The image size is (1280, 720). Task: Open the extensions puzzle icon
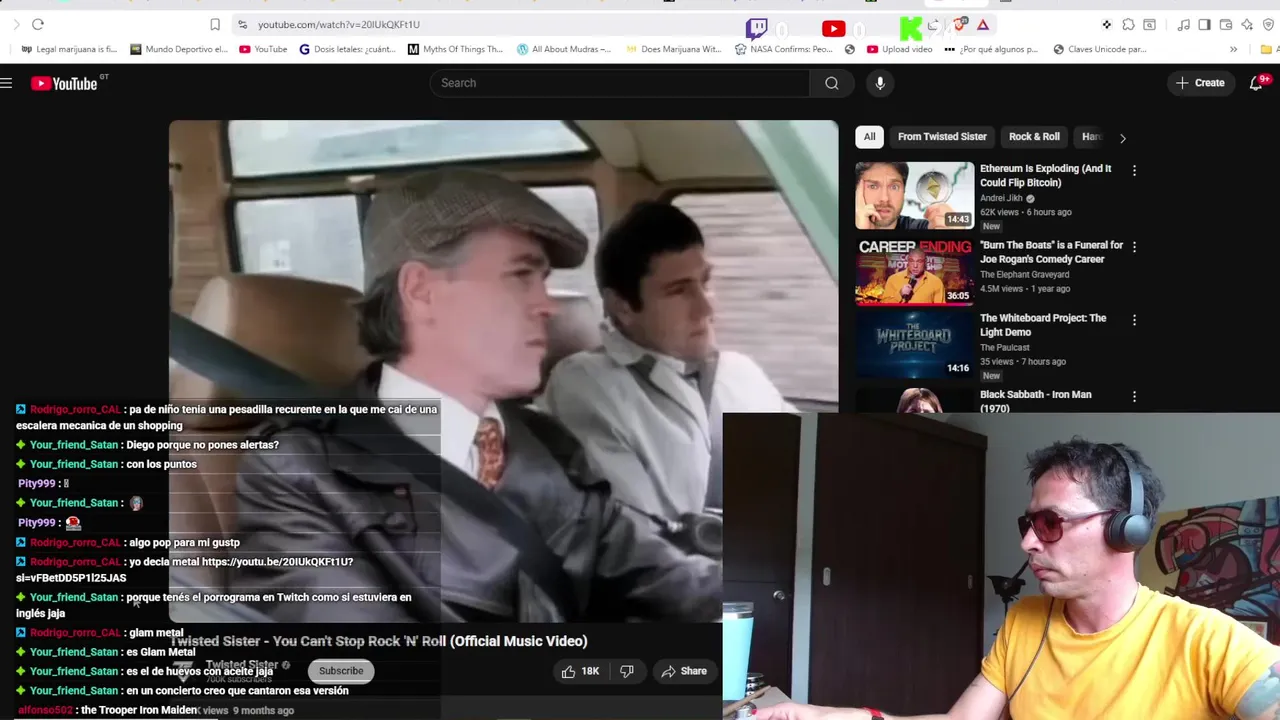(x=1128, y=25)
